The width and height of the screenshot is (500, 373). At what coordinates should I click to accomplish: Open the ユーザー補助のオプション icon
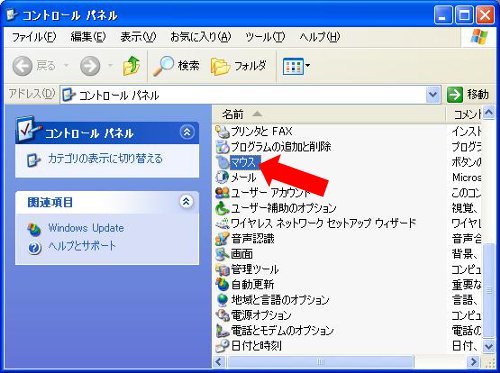pyautogui.click(x=222, y=208)
